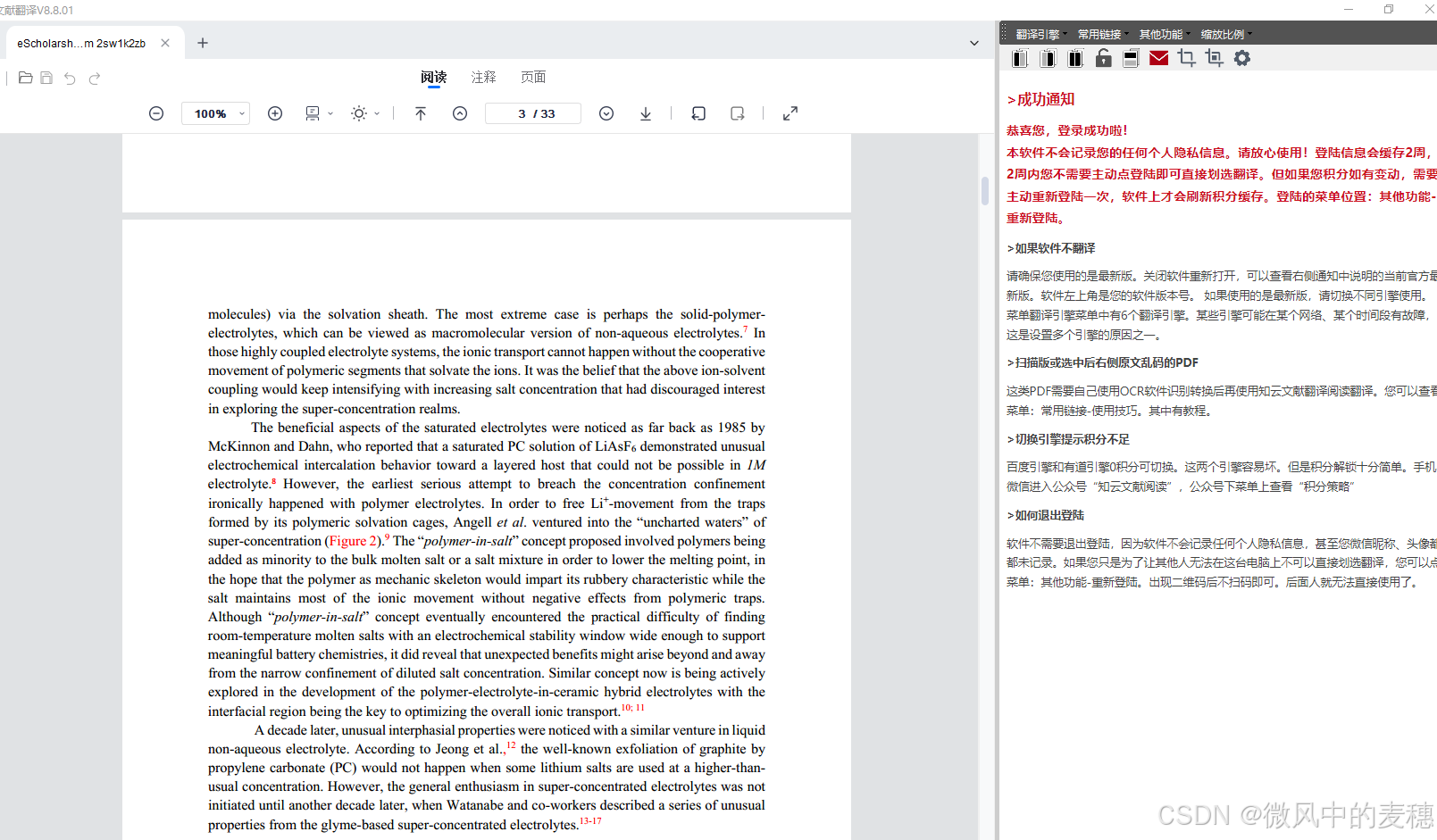Open page layout display mode icon
Image resolution: width=1437 pixels, height=840 pixels.
(x=313, y=113)
